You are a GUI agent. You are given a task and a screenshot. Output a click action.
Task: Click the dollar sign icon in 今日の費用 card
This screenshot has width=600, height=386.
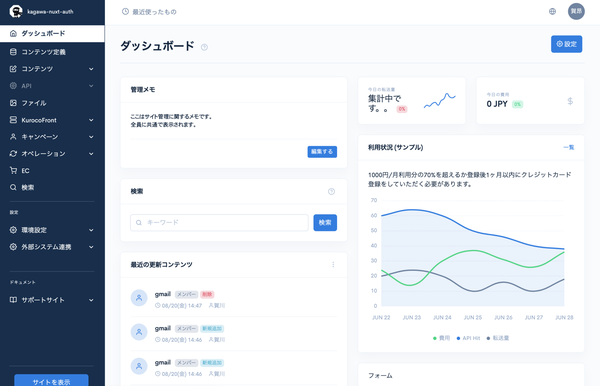click(x=570, y=101)
